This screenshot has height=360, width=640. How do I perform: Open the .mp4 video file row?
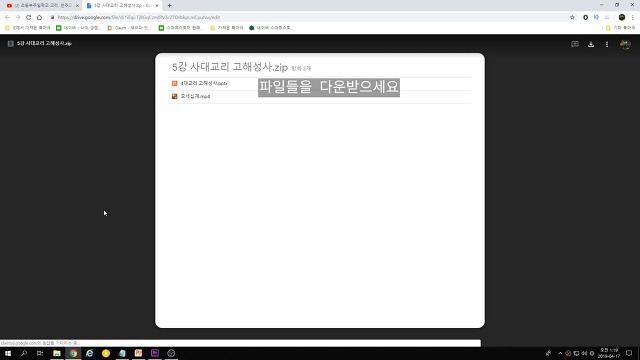click(x=320, y=96)
